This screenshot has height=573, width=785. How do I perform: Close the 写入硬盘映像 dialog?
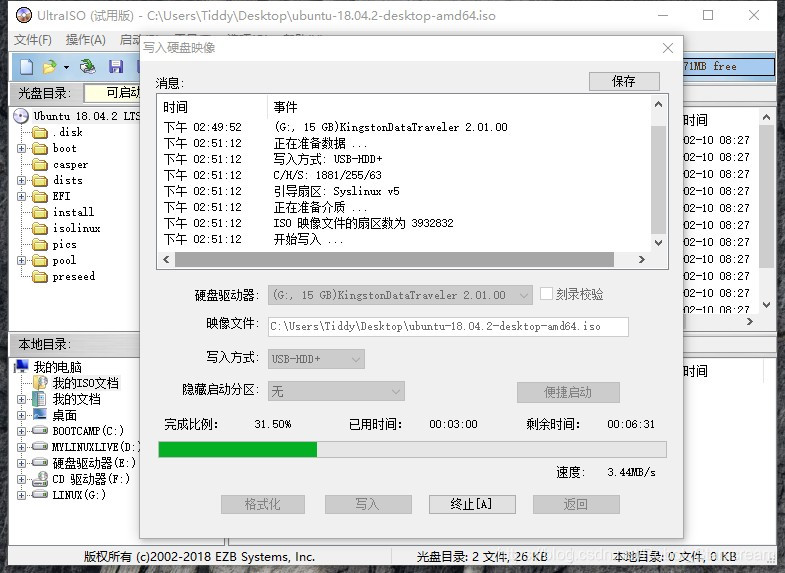[667, 48]
